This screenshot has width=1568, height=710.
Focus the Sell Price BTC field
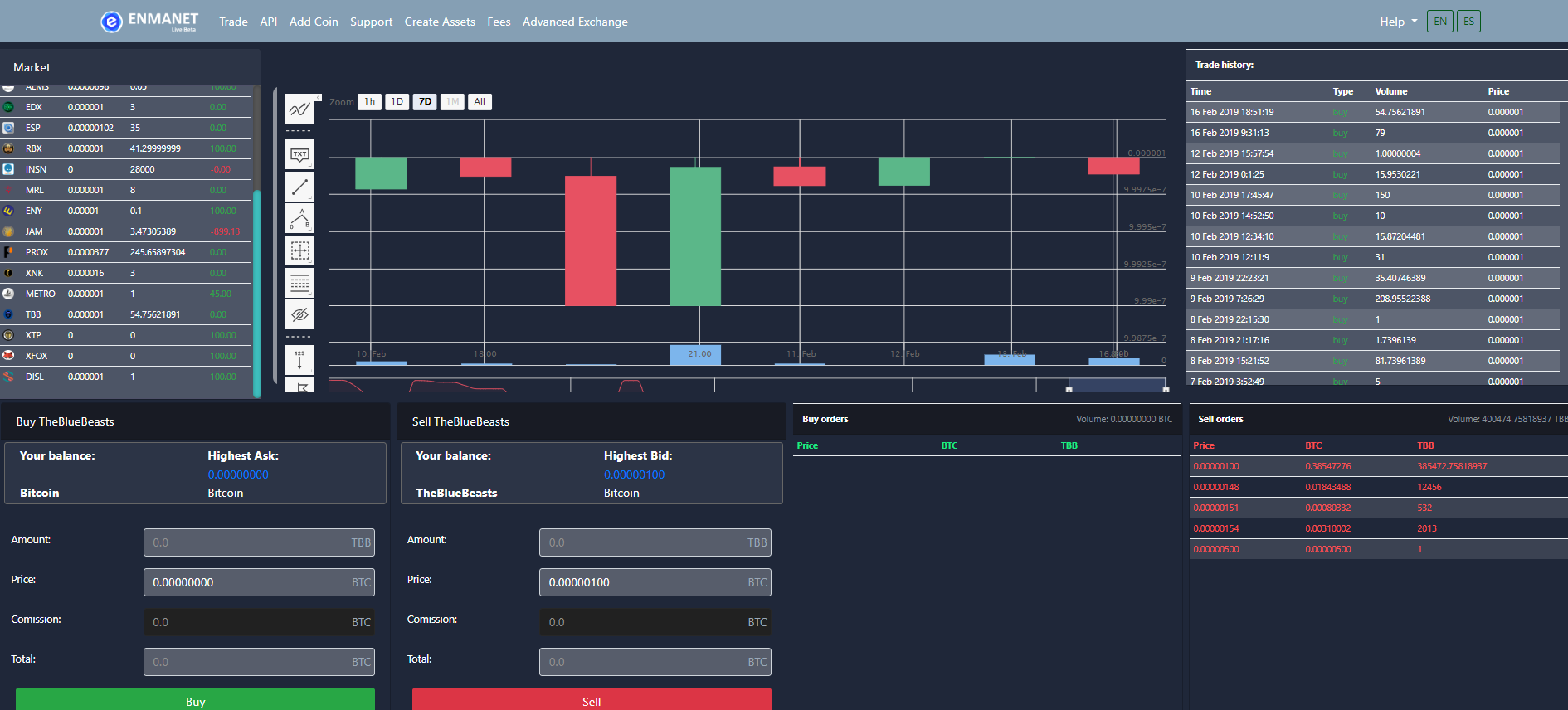pyautogui.click(x=655, y=582)
